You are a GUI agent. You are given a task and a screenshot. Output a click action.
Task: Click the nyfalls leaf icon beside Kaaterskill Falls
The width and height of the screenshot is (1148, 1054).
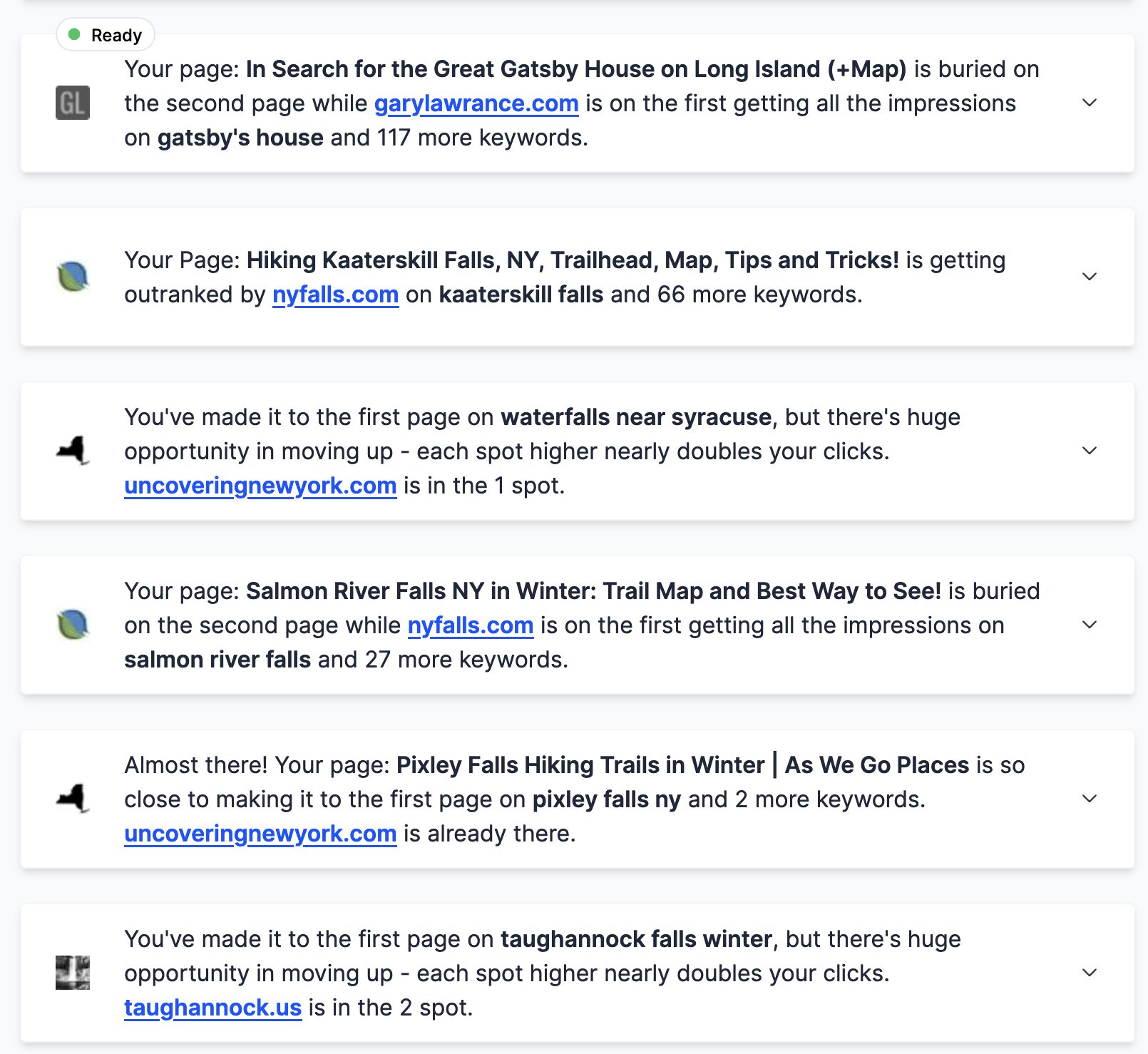pos(73,277)
